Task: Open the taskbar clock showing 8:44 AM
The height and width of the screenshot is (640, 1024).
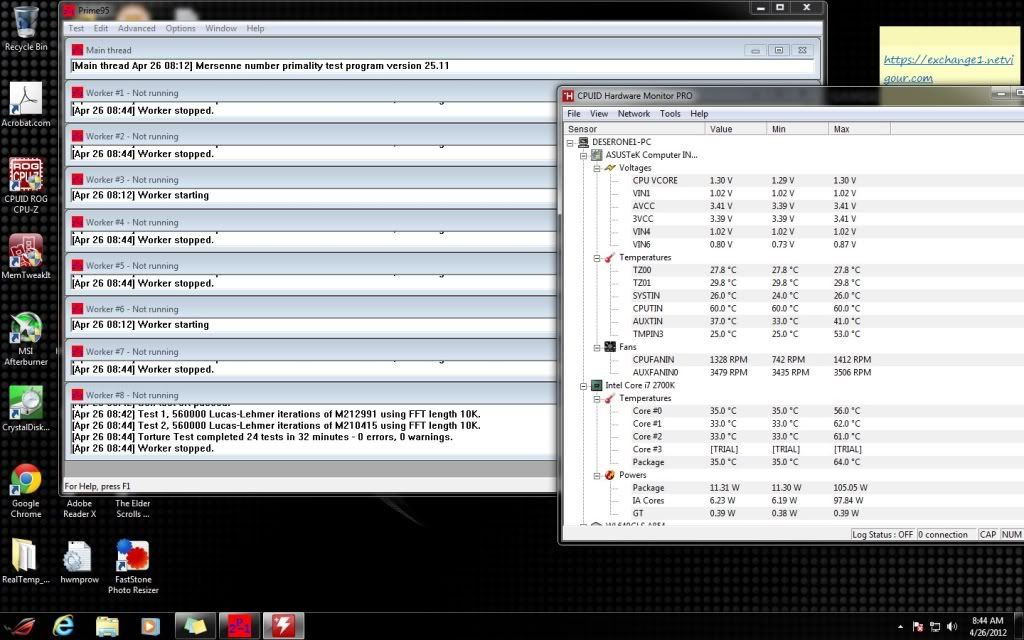Action: coord(987,626)
